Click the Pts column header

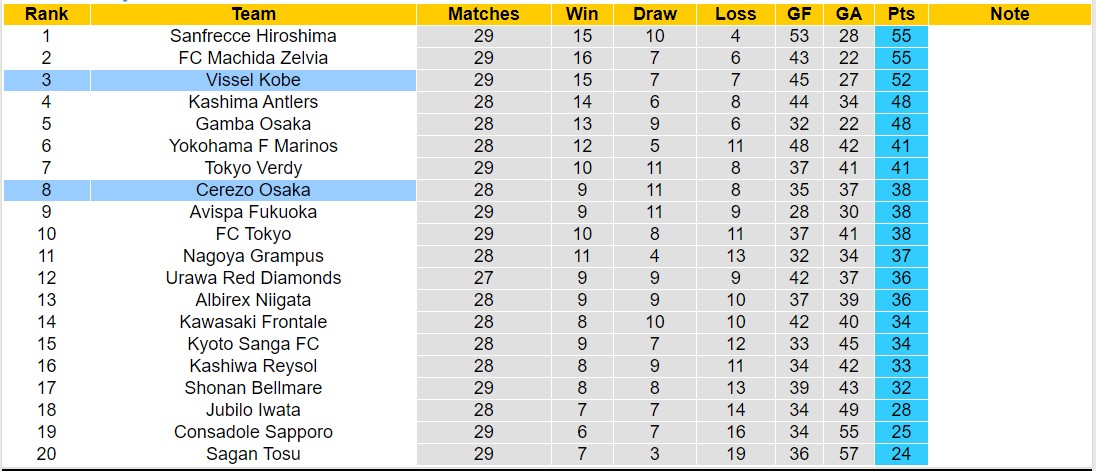point(901,14)
